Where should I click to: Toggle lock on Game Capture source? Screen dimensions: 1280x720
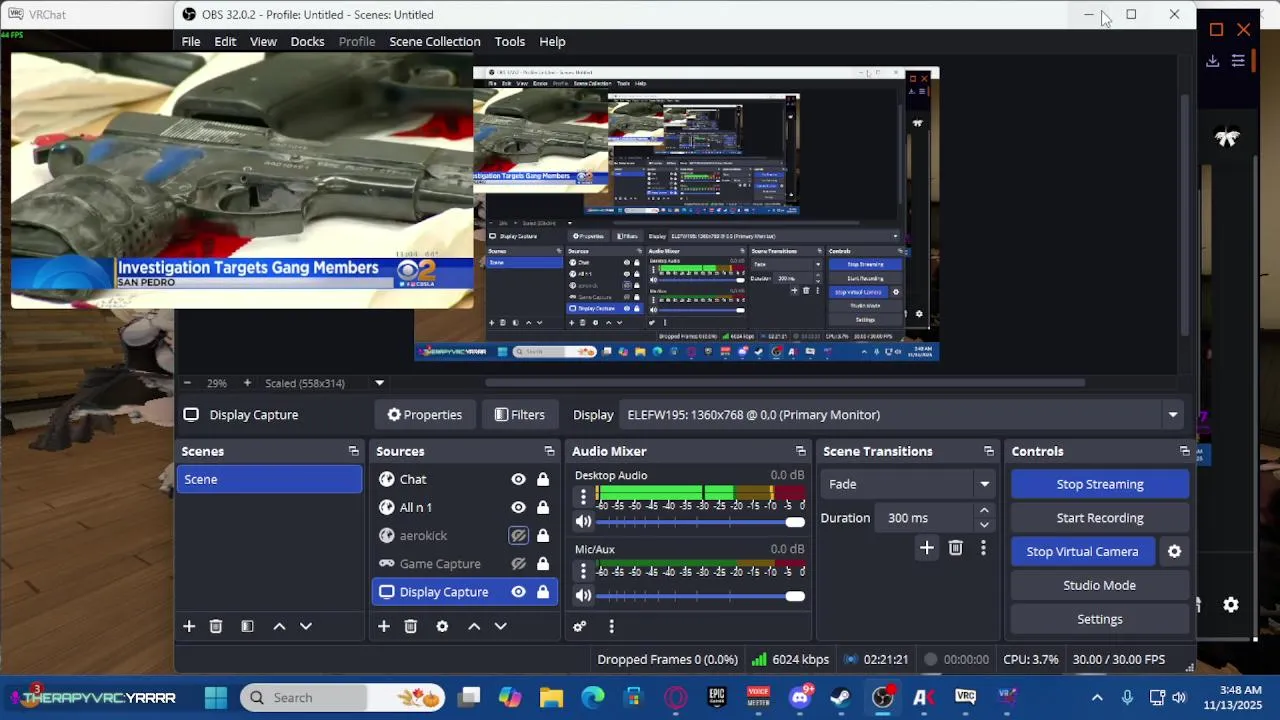[543, 564]
